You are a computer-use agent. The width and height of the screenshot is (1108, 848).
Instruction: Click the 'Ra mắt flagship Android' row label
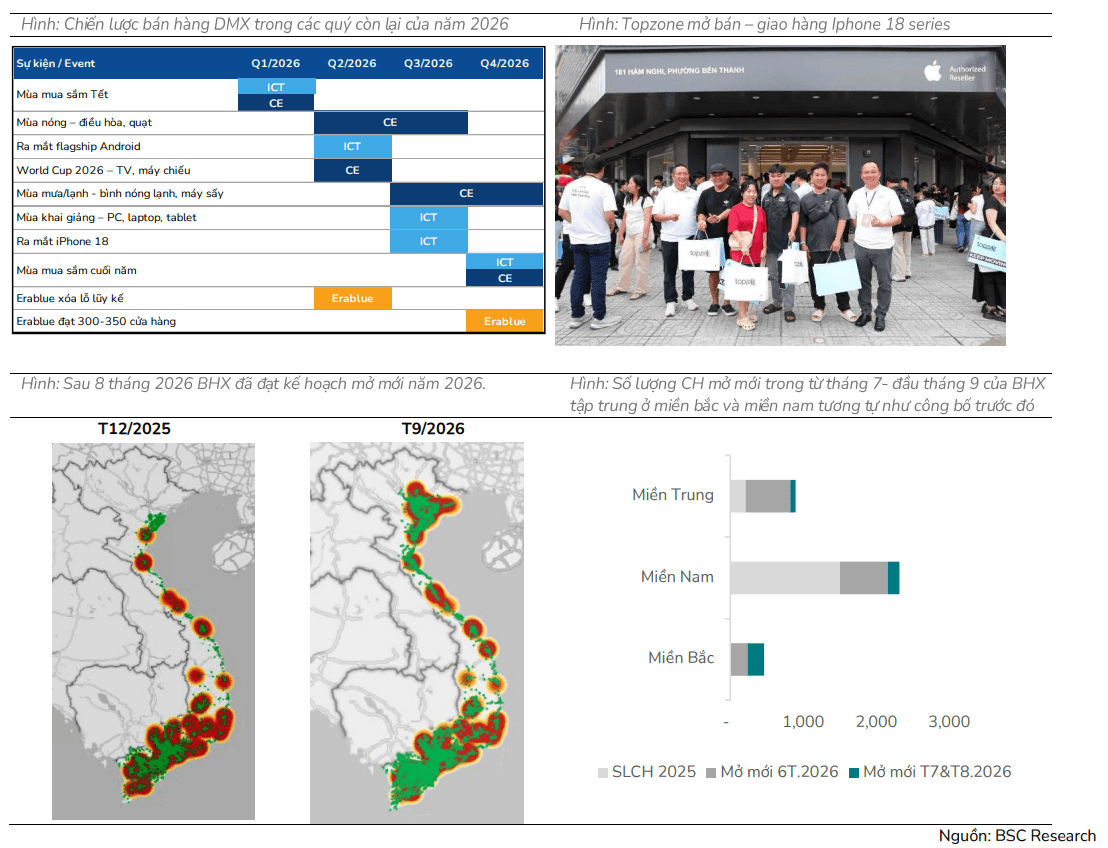point(78,146)
